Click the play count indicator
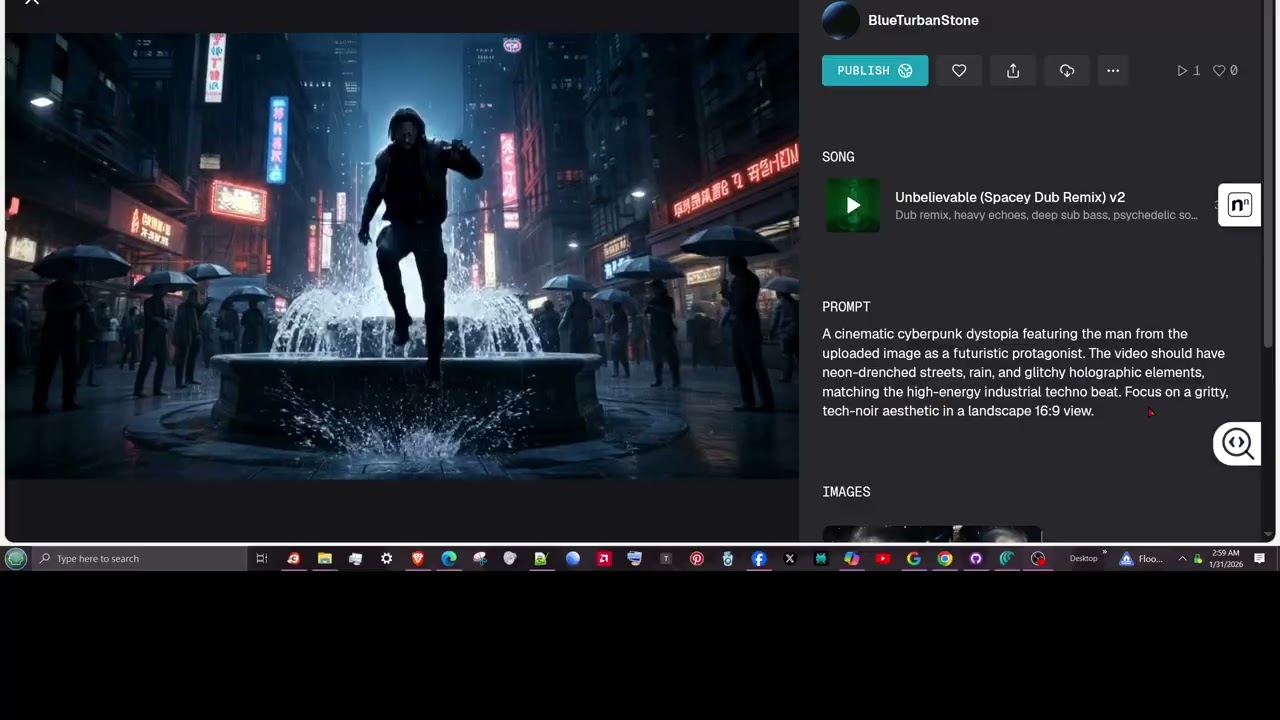 pyautogui.click(x=1188, y=71)
